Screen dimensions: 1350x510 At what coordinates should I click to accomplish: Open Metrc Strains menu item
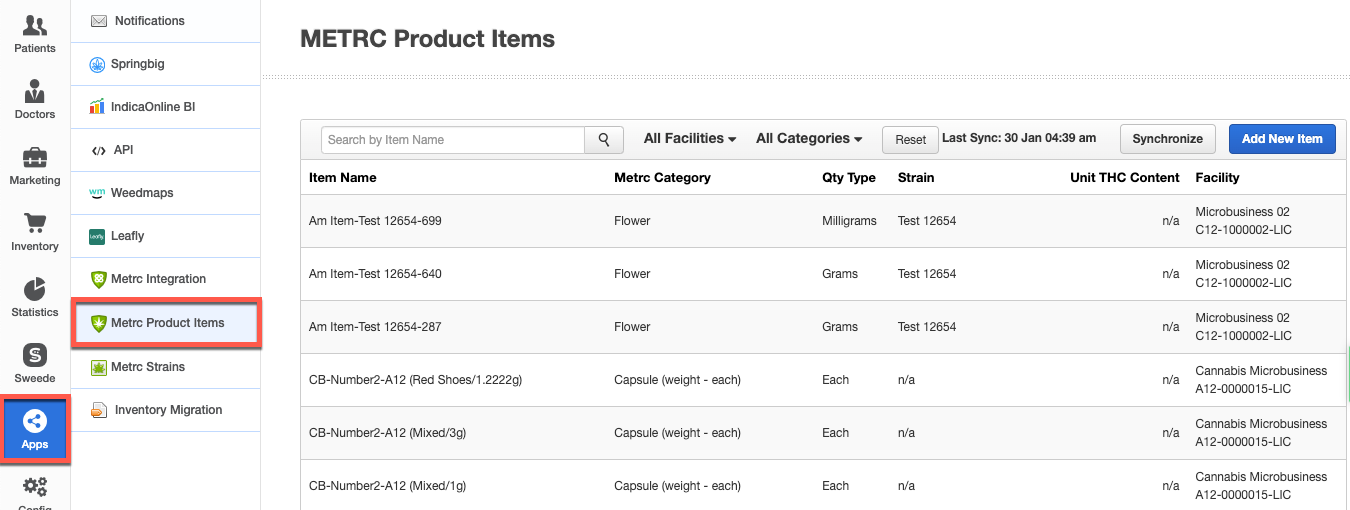pos(166,367)
